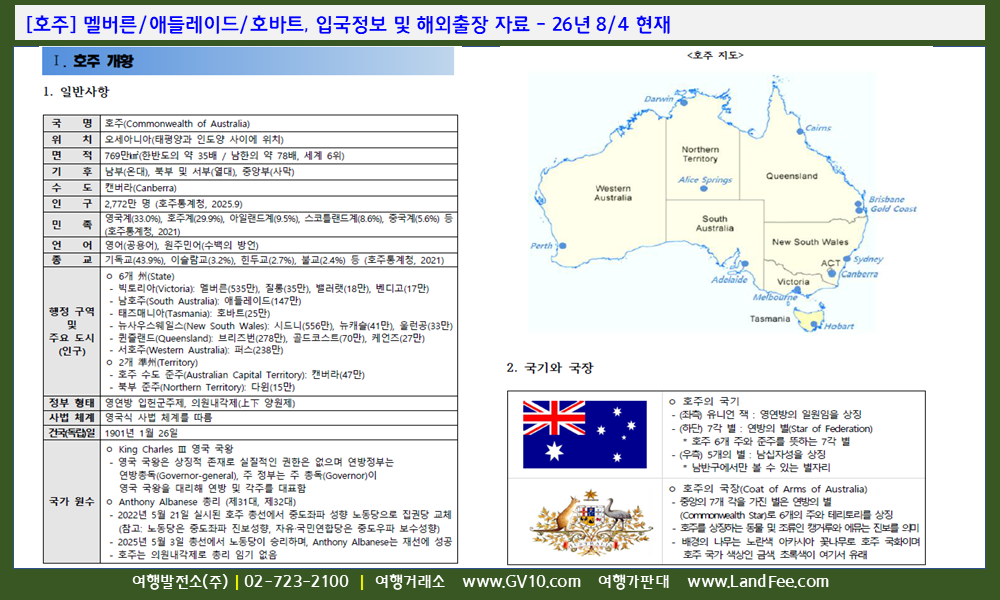Click the 인구 row header cell

click(72, 204)
